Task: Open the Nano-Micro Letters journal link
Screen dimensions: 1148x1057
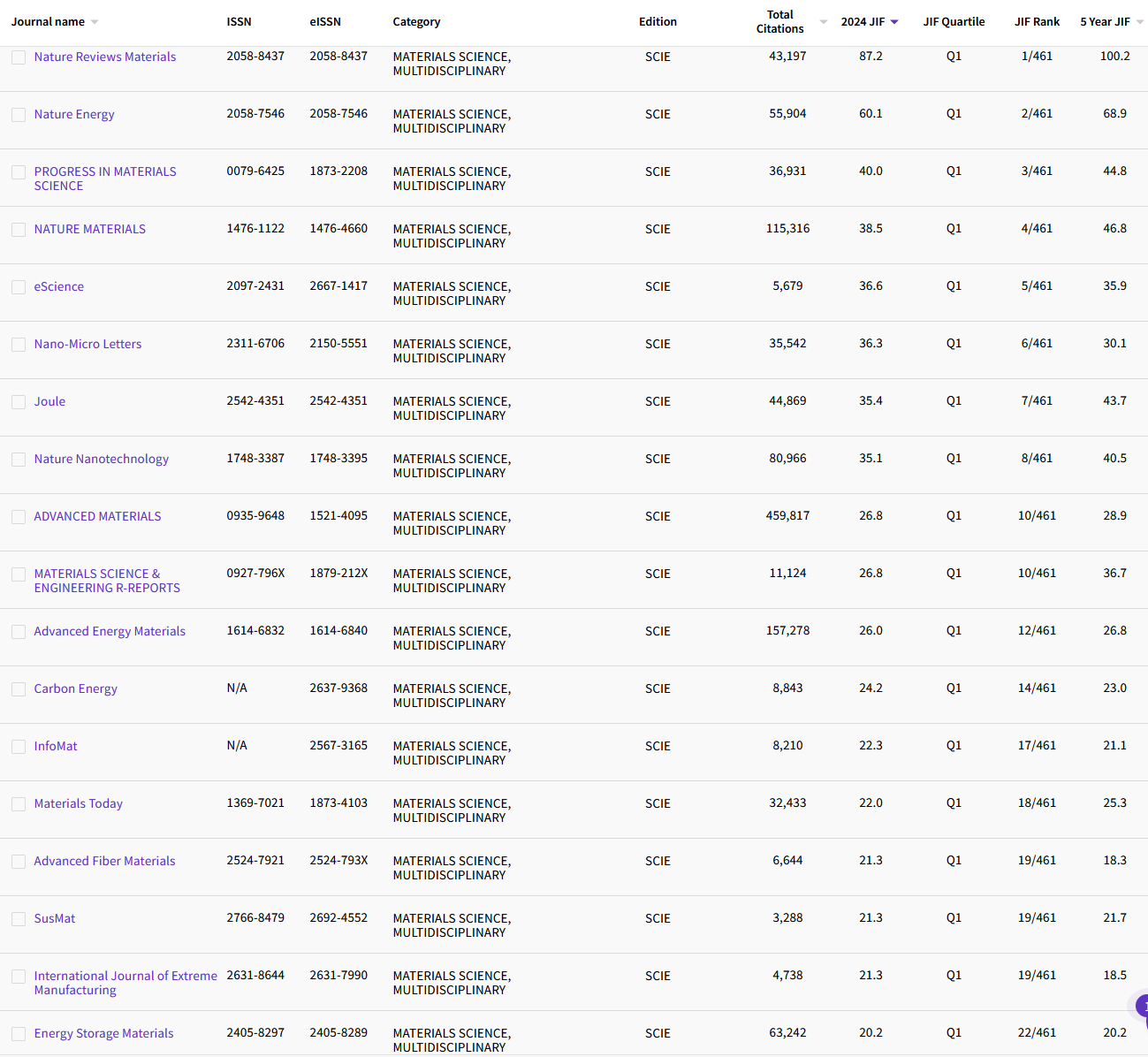Action: point(87,344)
